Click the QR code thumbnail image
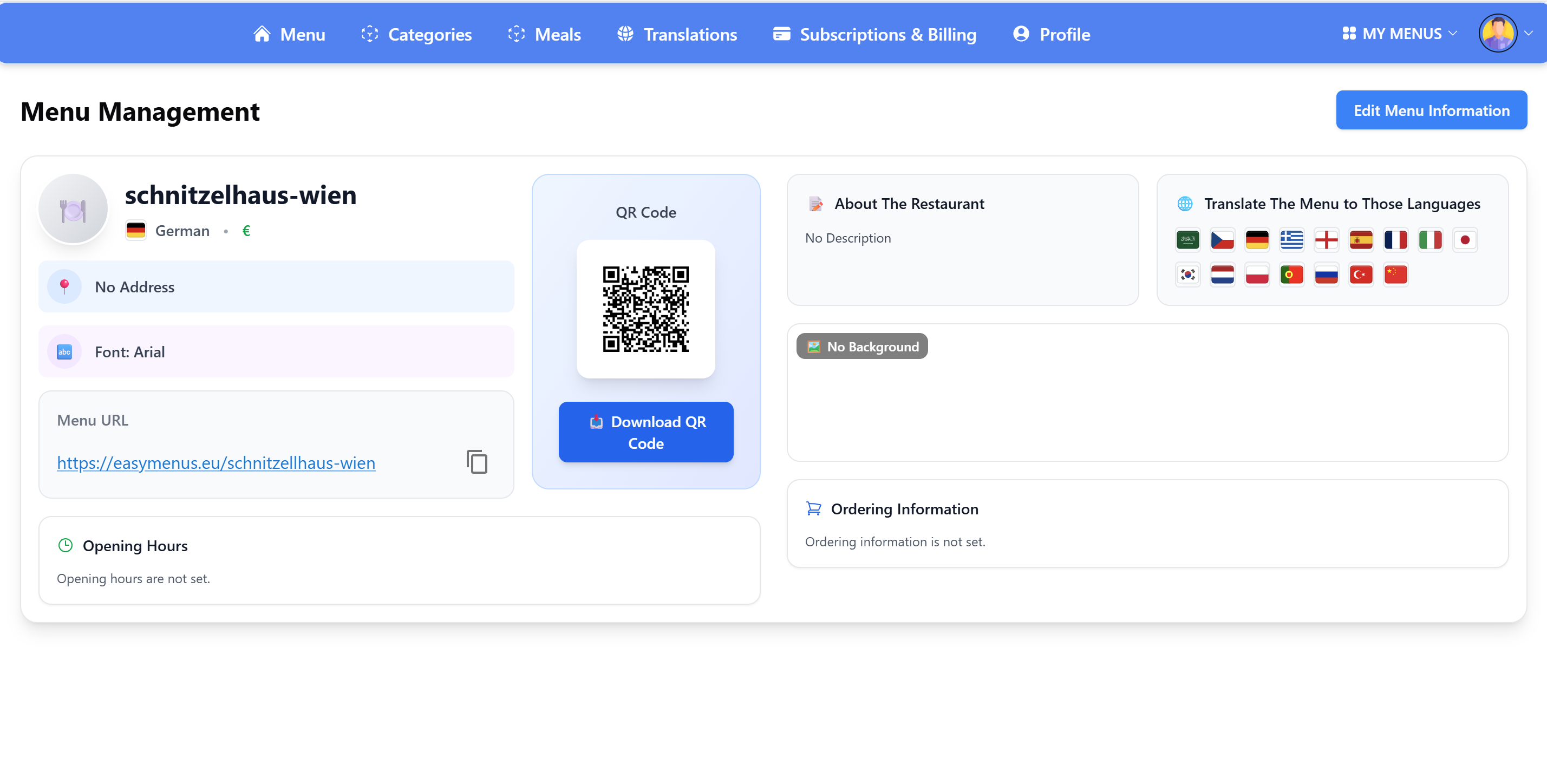The height and width of the screenshot is (784, 1547). point(645,309)
